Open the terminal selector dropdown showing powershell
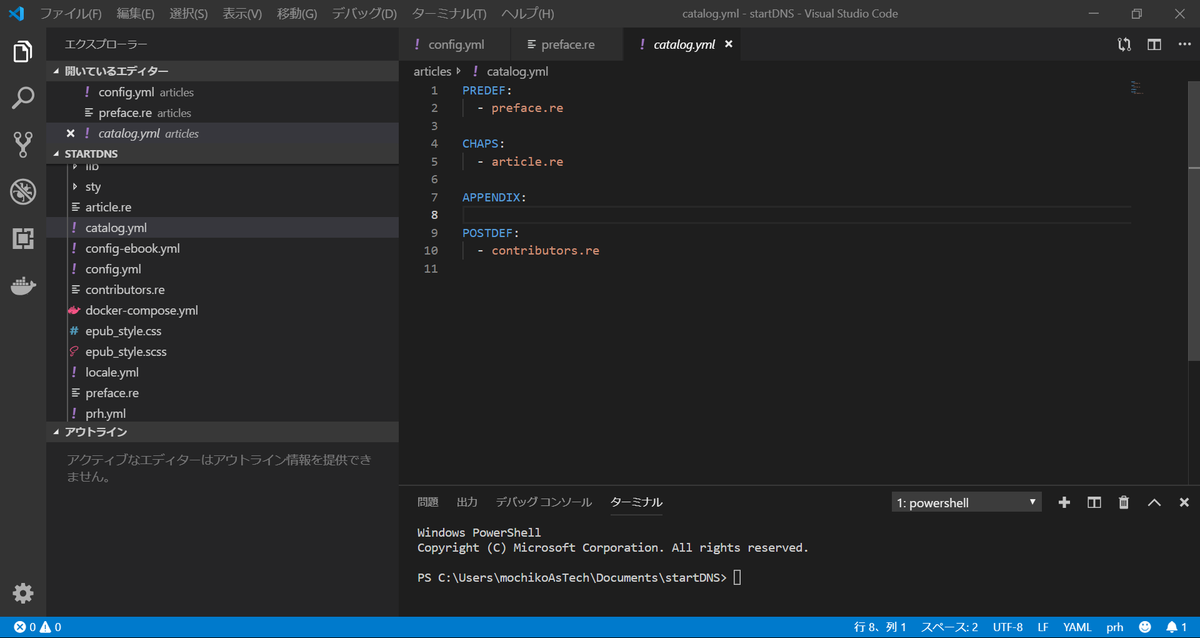The height and width of the screenshot is (638, 1200). (966, 502)
